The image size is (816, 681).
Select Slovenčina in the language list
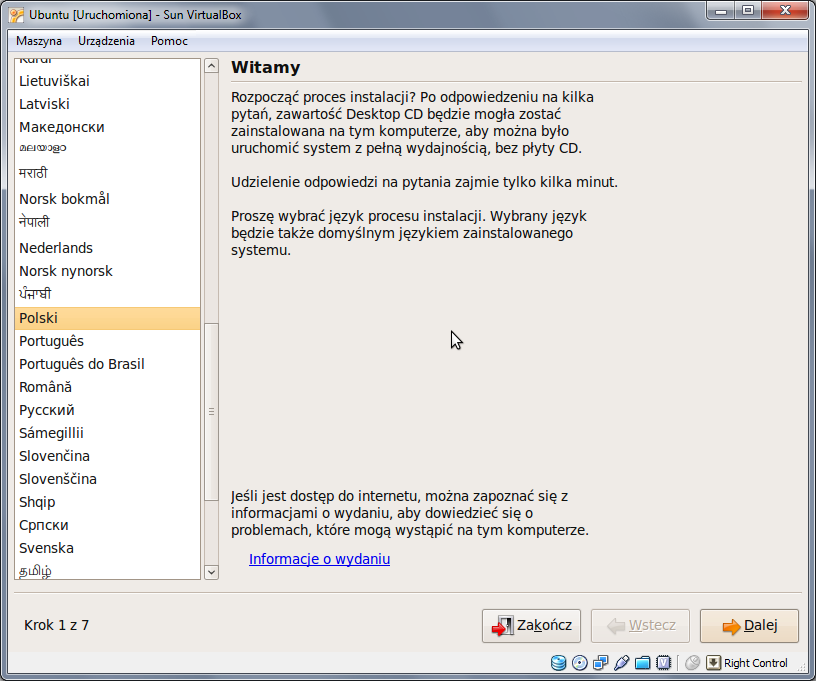107,456
